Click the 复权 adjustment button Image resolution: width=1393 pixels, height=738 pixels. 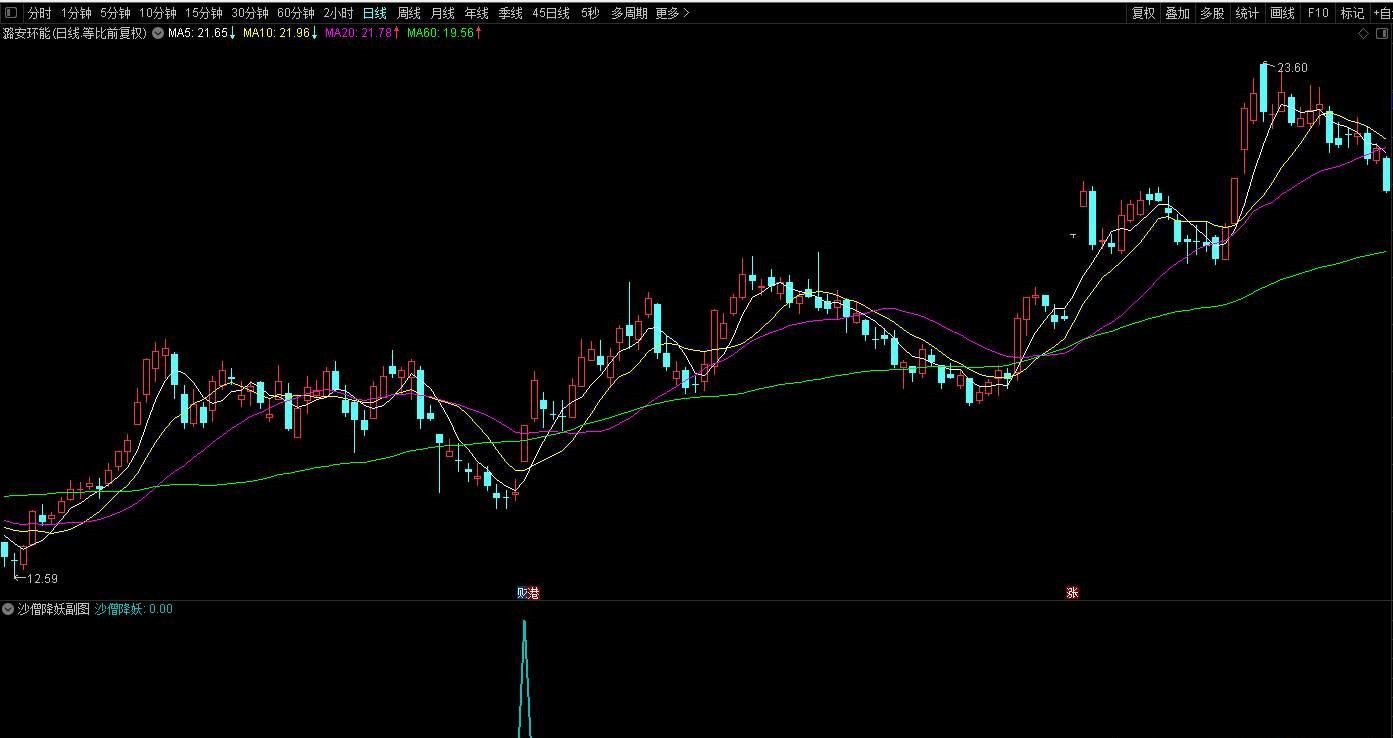pyautogui.click(x=1143, y=13)
